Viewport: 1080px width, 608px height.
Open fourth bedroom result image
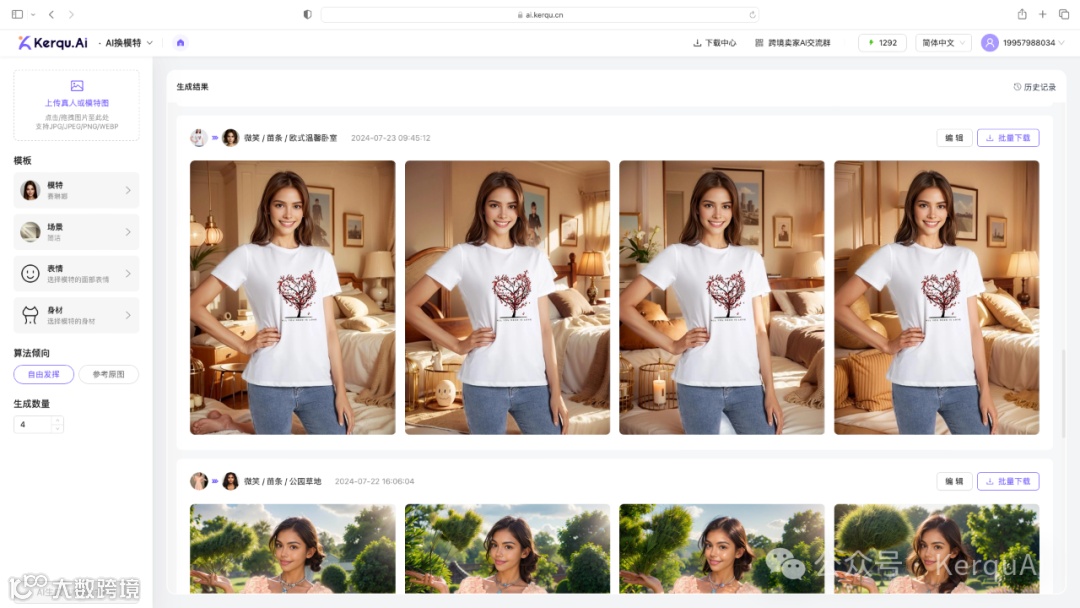pos(937,297)
